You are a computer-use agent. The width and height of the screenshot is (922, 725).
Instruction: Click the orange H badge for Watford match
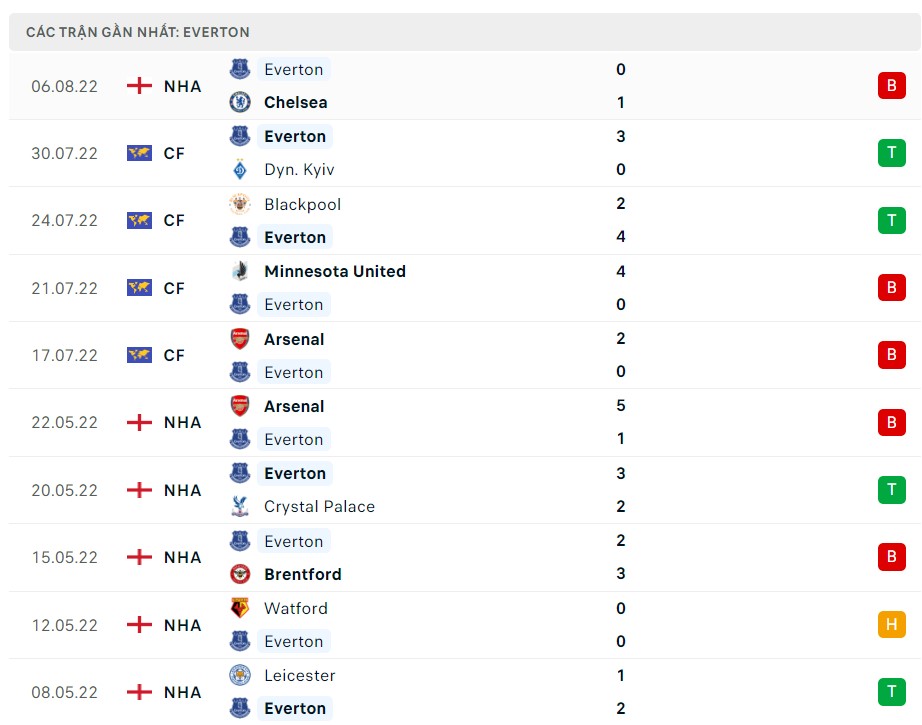coord(891,625)
